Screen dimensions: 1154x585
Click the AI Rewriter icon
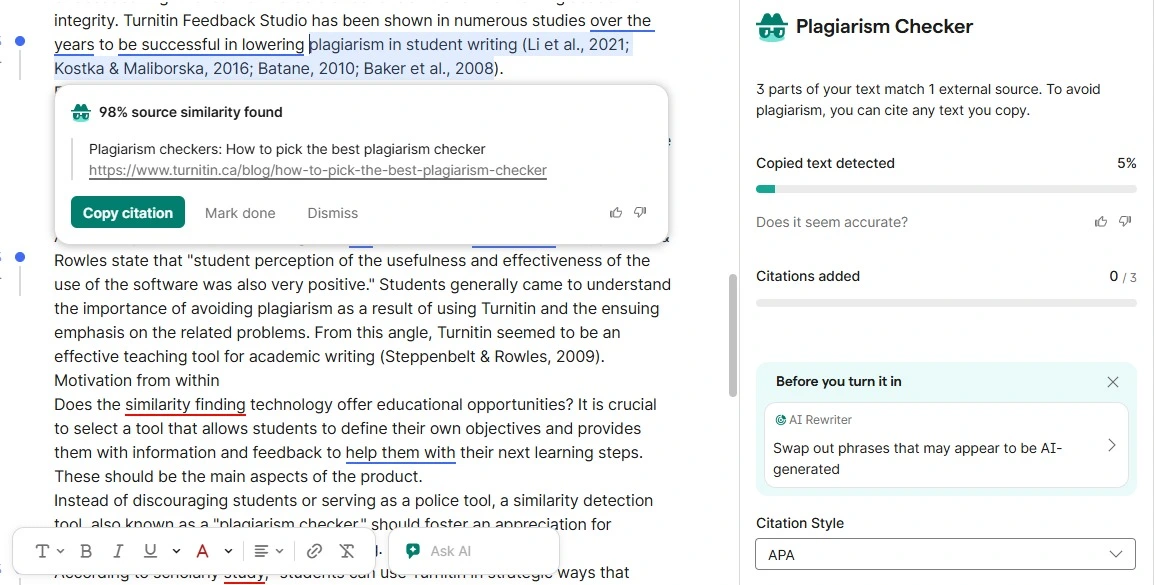click(x=780, y=420)
